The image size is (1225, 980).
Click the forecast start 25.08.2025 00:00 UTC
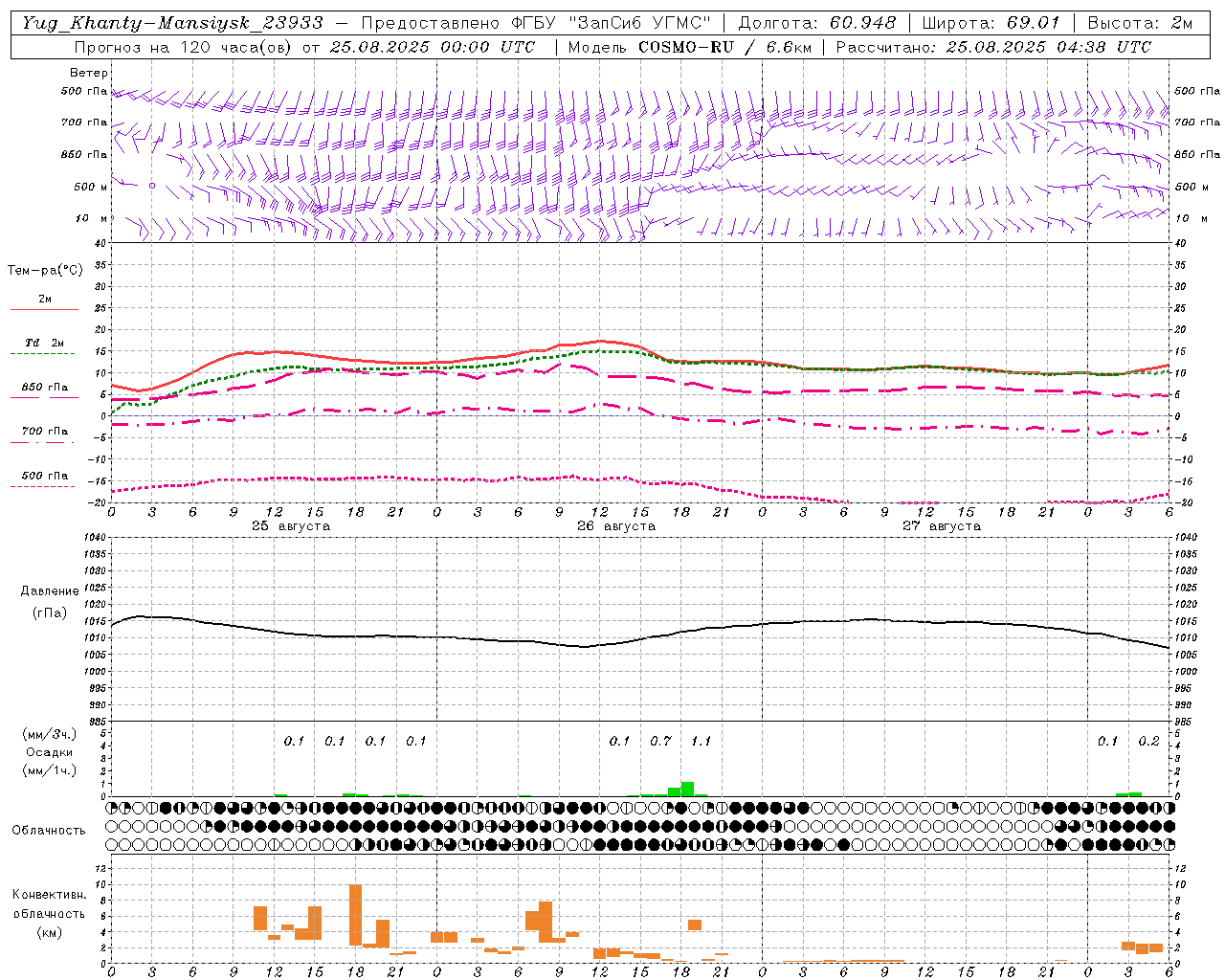tap(433, 47)
